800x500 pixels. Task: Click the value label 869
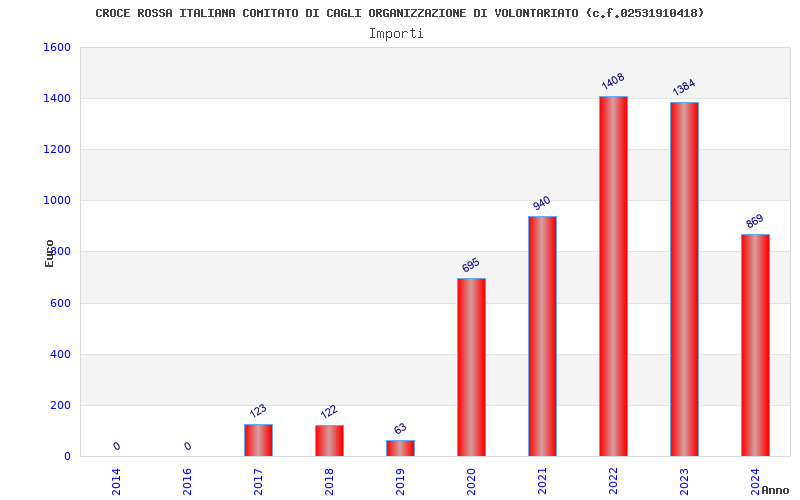[754, 221]
